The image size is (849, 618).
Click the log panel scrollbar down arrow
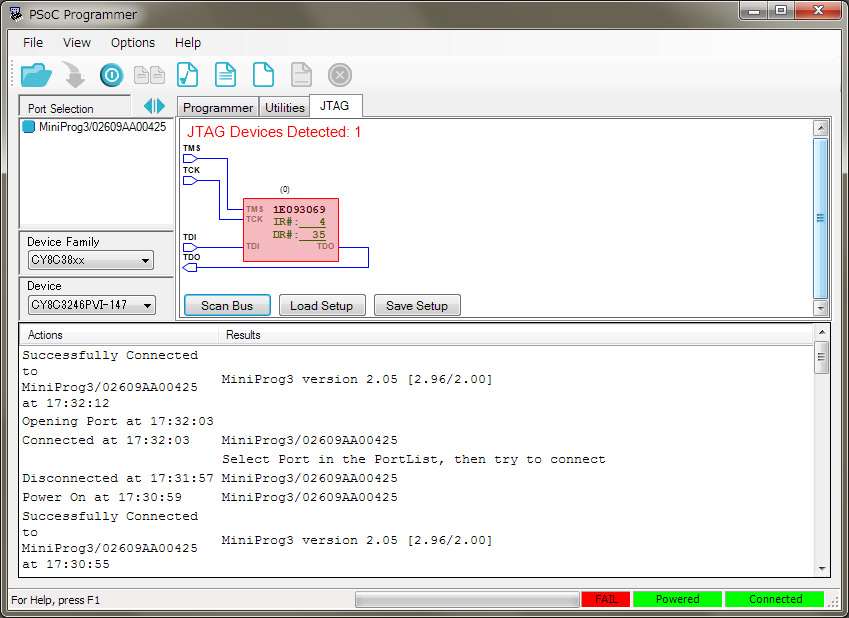(x=821, y=569)
